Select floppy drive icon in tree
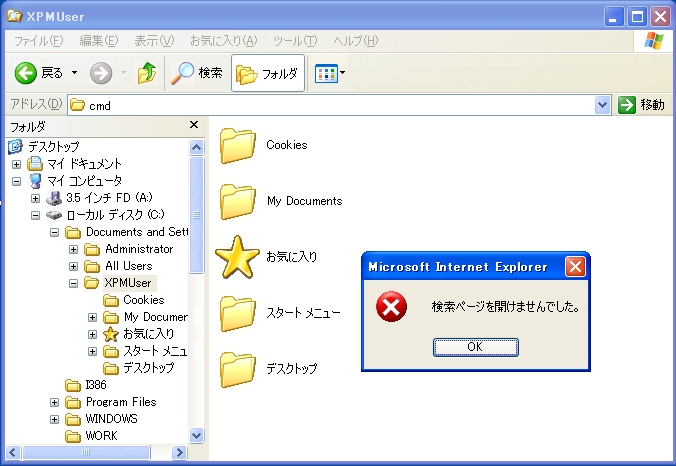This screenshot has width=676, height=466. point(54,198)
